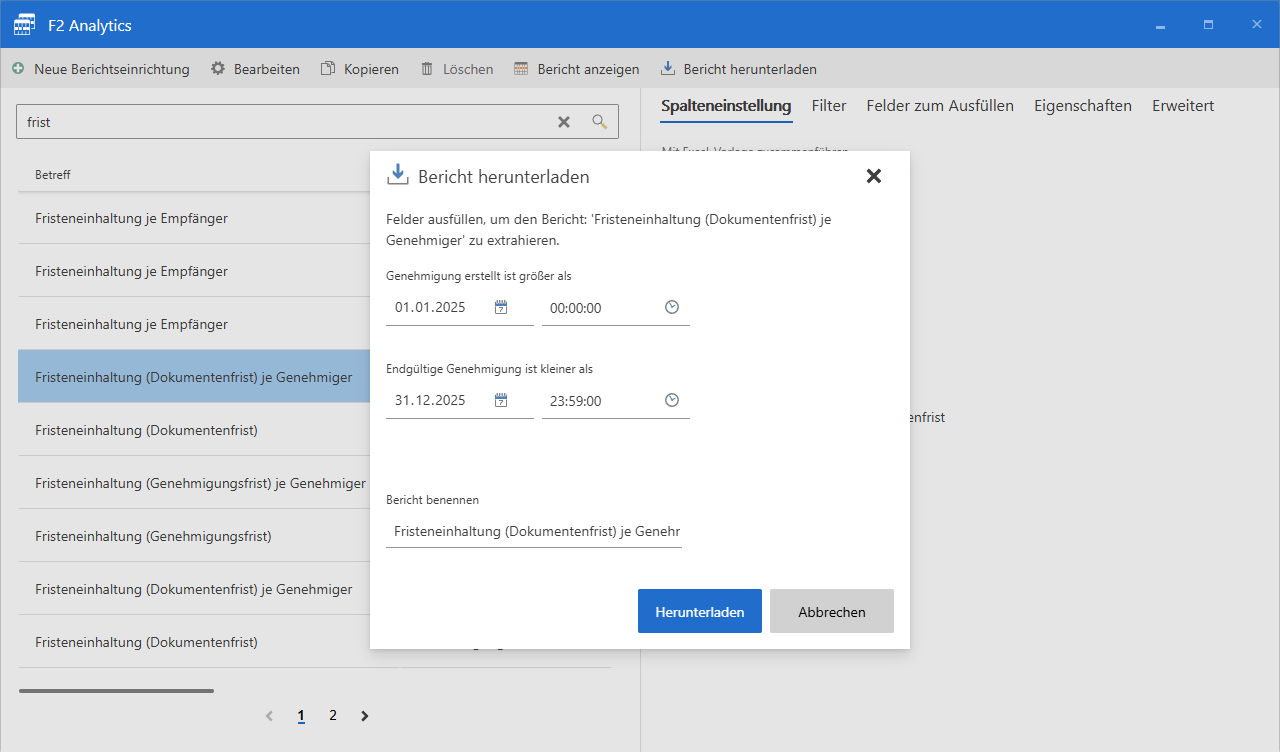Open calendar picker for Endgültige Genehmigung date
Image resolution: width=1280 pixels, height=752 pixels.
point(501,400)
